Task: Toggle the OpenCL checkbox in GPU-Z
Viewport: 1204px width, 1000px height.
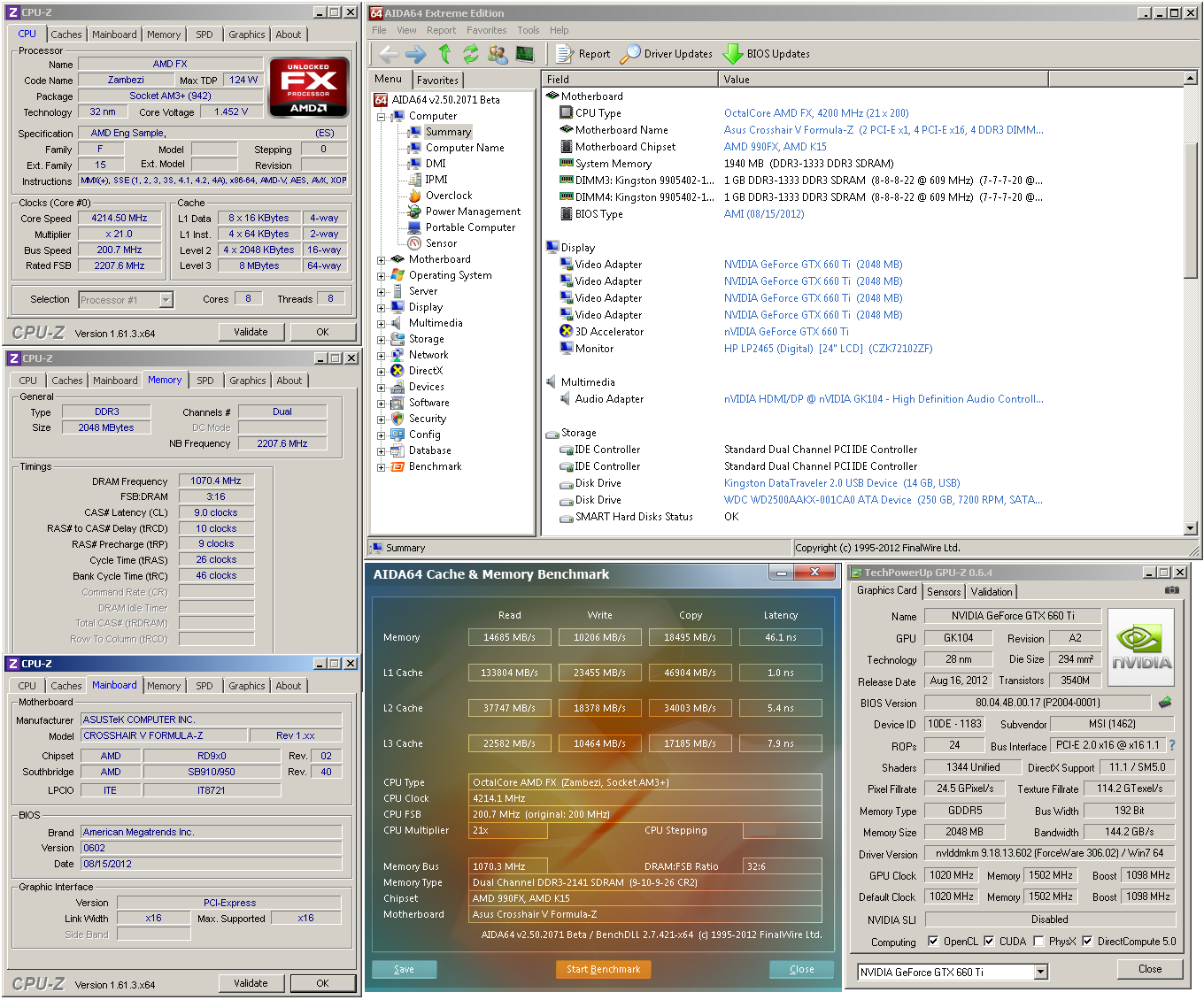Action: (x=933, y=942)
